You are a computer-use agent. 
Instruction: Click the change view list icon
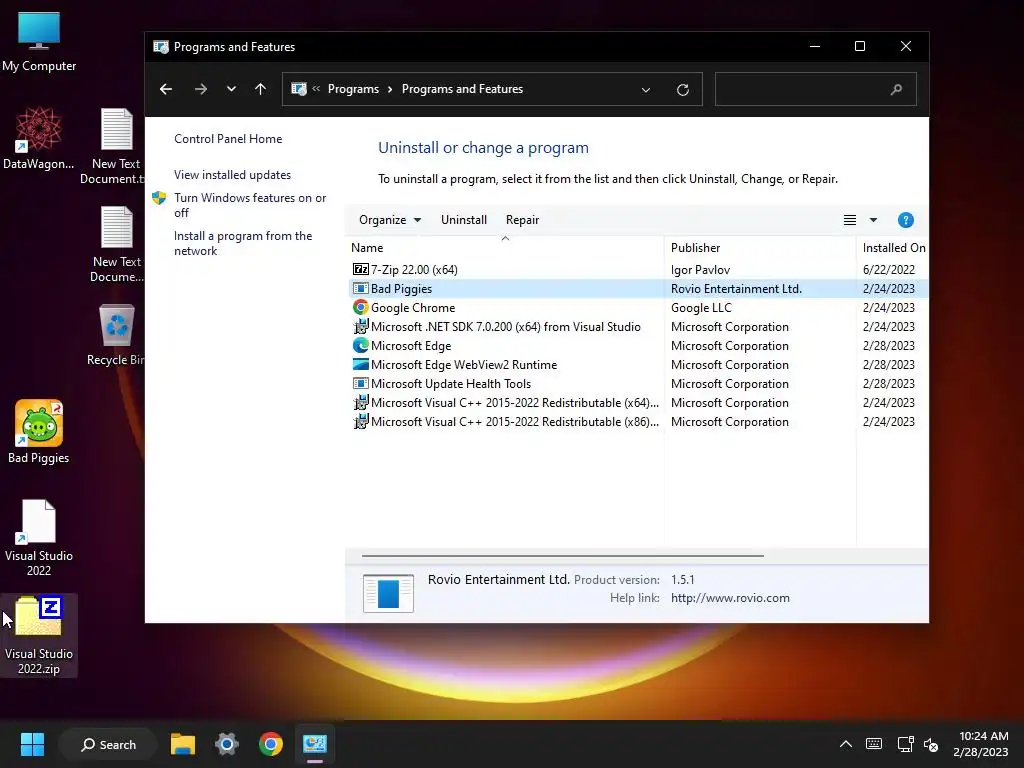point(850,220)
